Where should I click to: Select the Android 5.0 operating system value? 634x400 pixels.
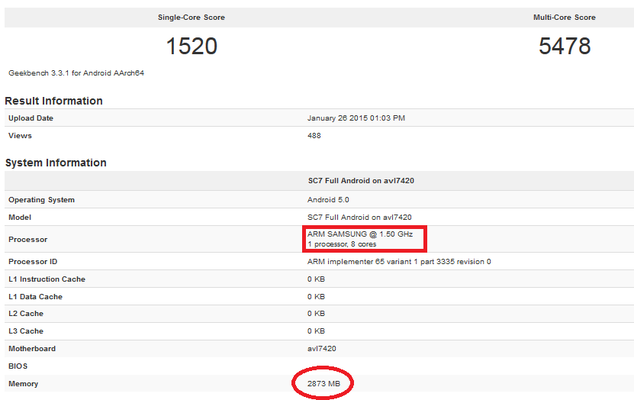328,200
